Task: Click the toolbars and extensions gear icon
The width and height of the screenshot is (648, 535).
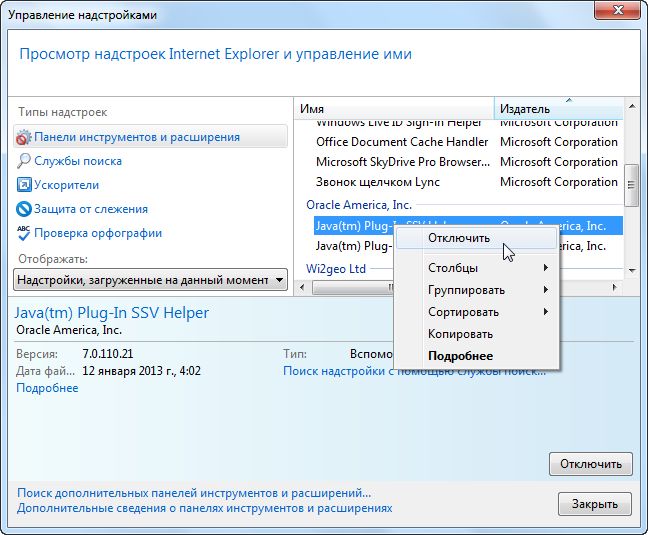Action: 24,137
